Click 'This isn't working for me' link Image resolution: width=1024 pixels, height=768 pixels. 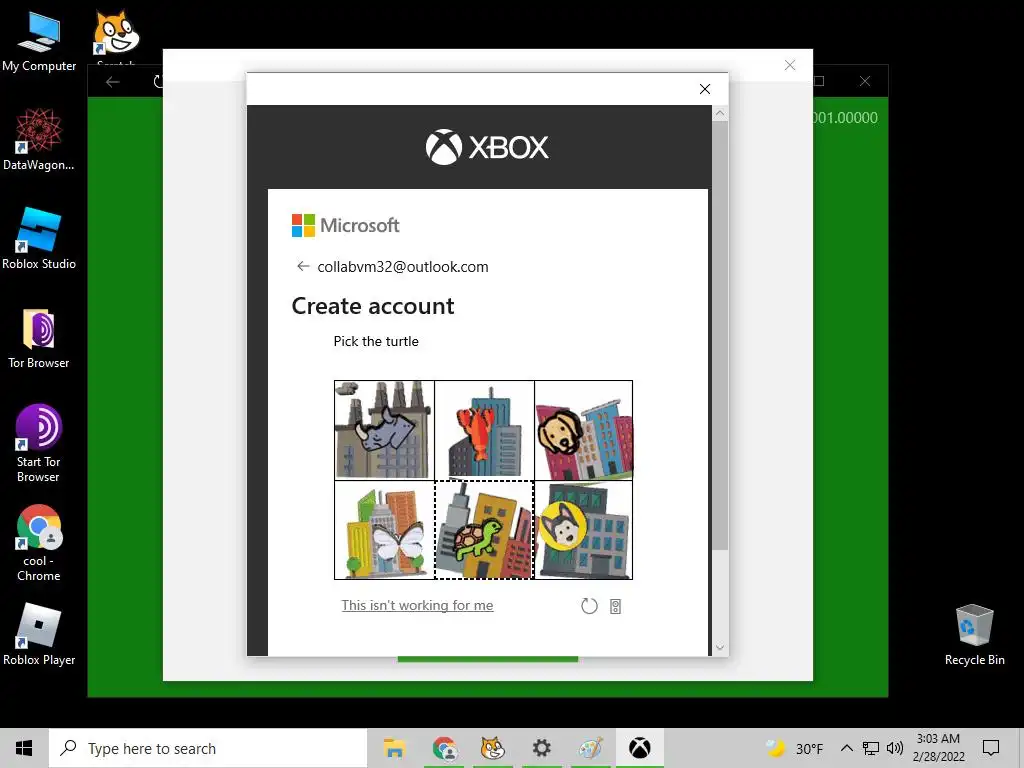(x=417, y=605)
